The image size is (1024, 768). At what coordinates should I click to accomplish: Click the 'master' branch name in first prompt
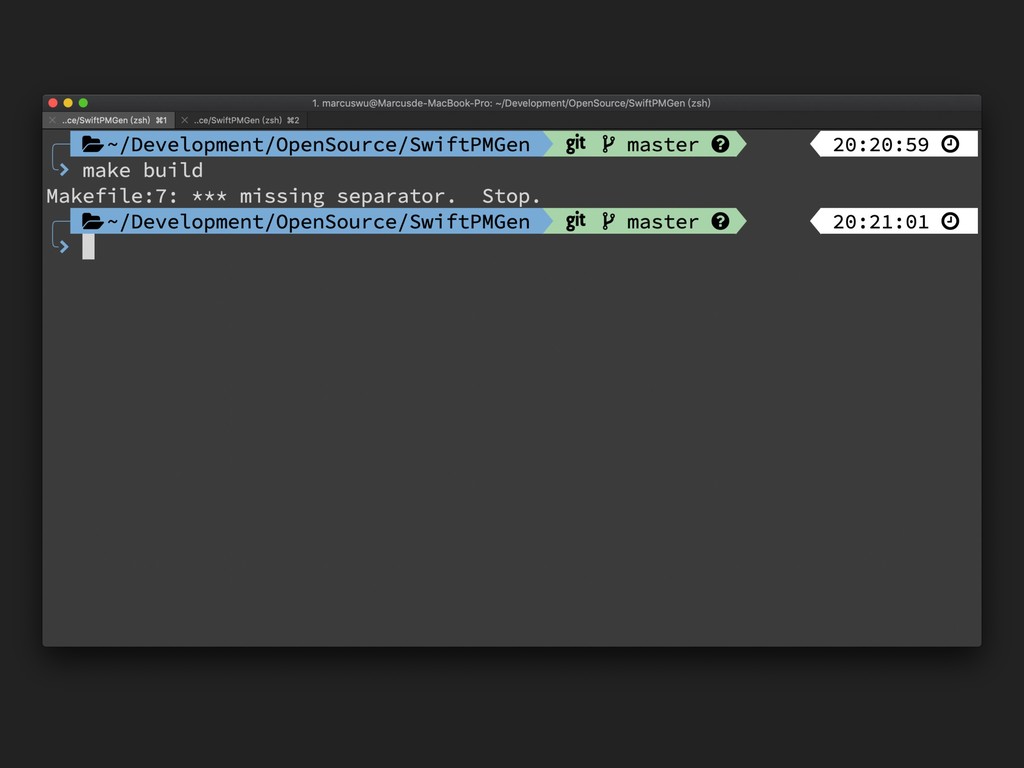pyautogui.click(x=662, y=145)
